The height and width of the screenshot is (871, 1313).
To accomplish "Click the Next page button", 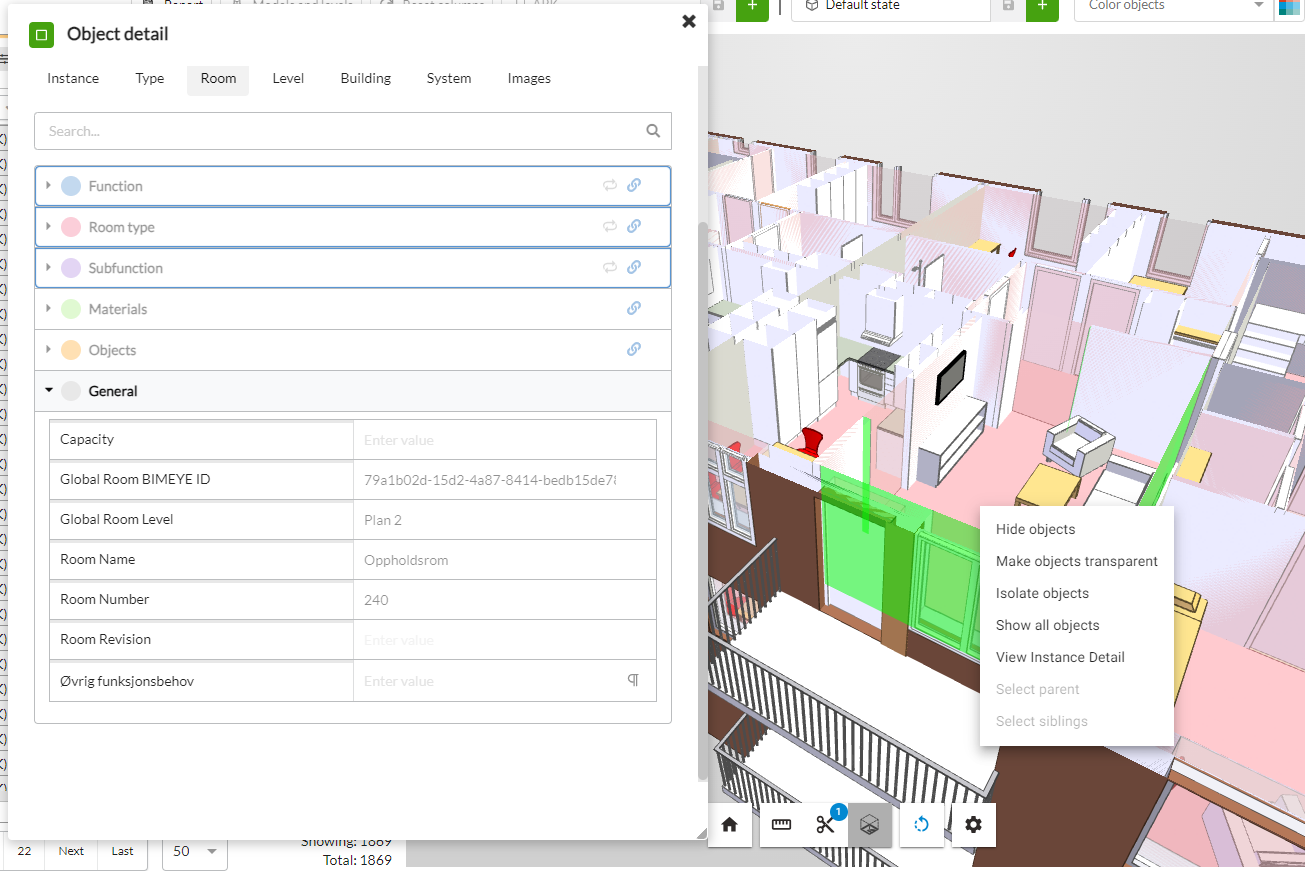I will (71, 851).
